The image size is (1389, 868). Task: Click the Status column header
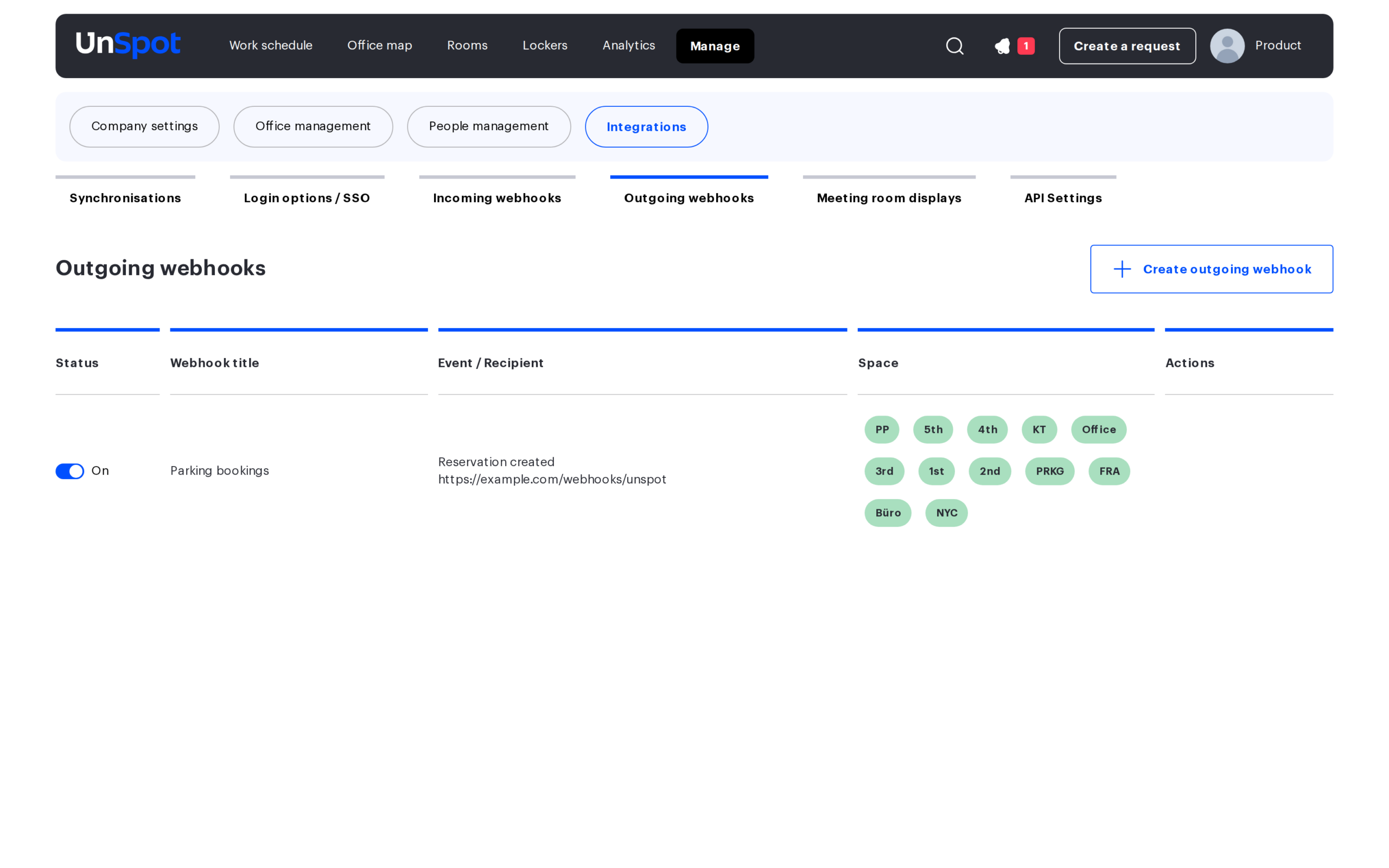click(77, 363)
